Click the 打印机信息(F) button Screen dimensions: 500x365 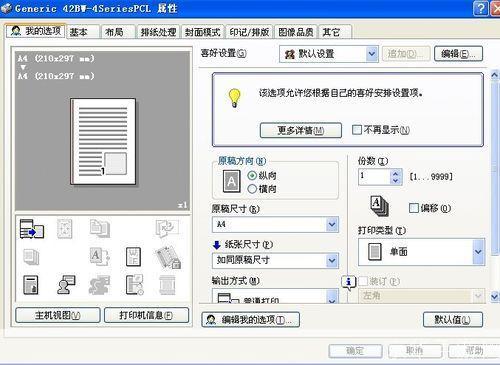pos(146,315)
